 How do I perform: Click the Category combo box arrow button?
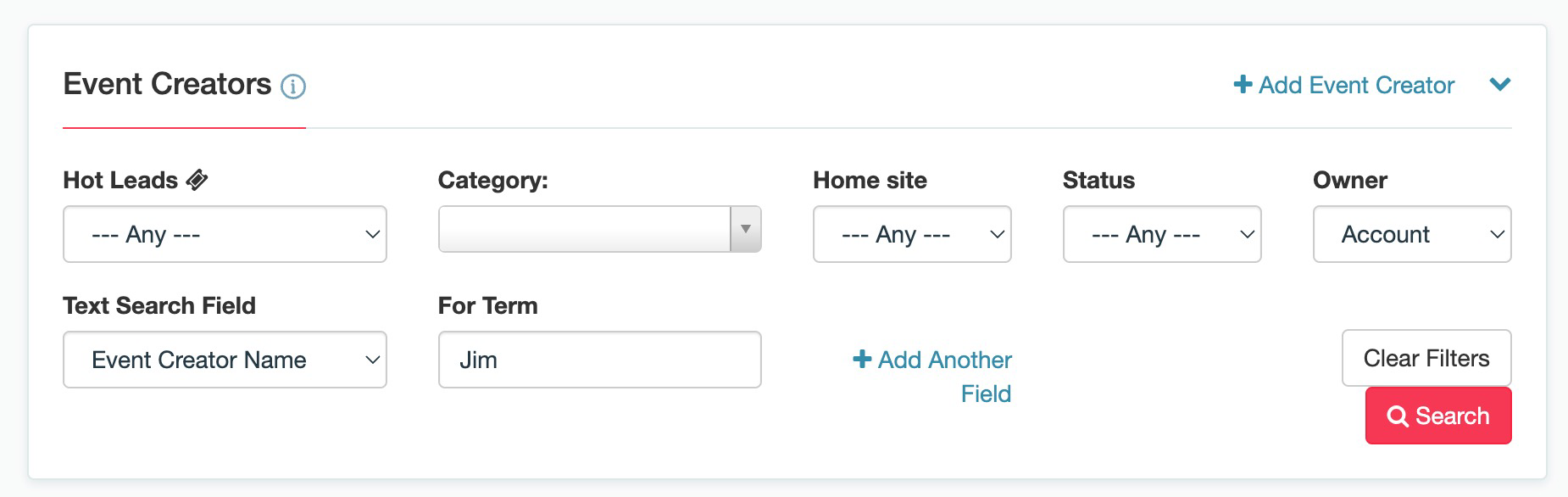(746, 229)
